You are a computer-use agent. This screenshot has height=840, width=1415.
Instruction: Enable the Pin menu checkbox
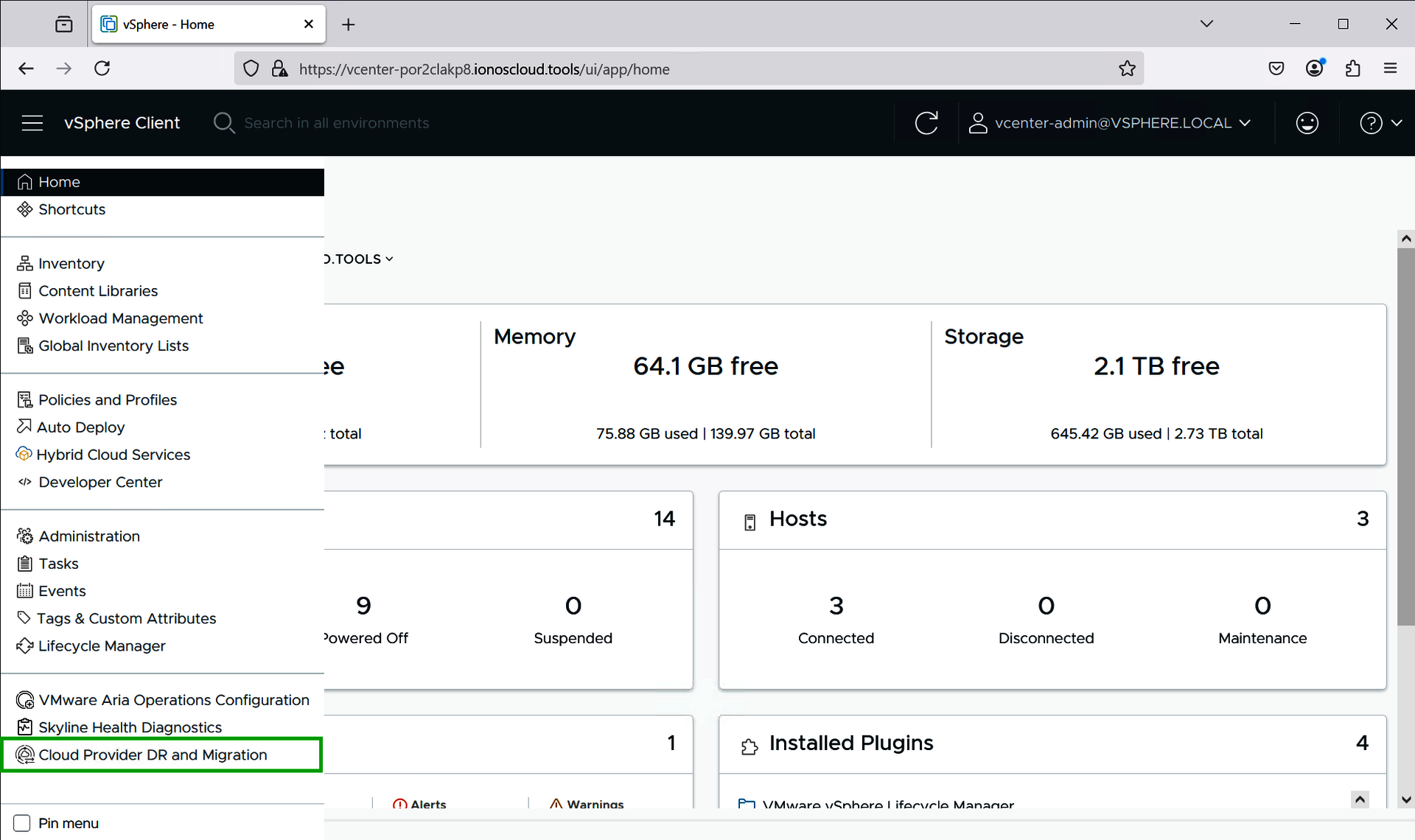click(x=22, y=823)
